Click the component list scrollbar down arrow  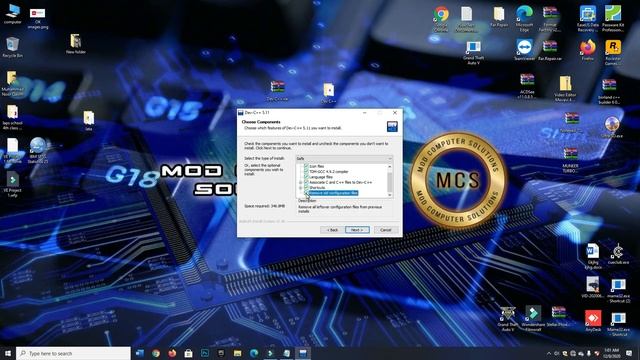390,195
